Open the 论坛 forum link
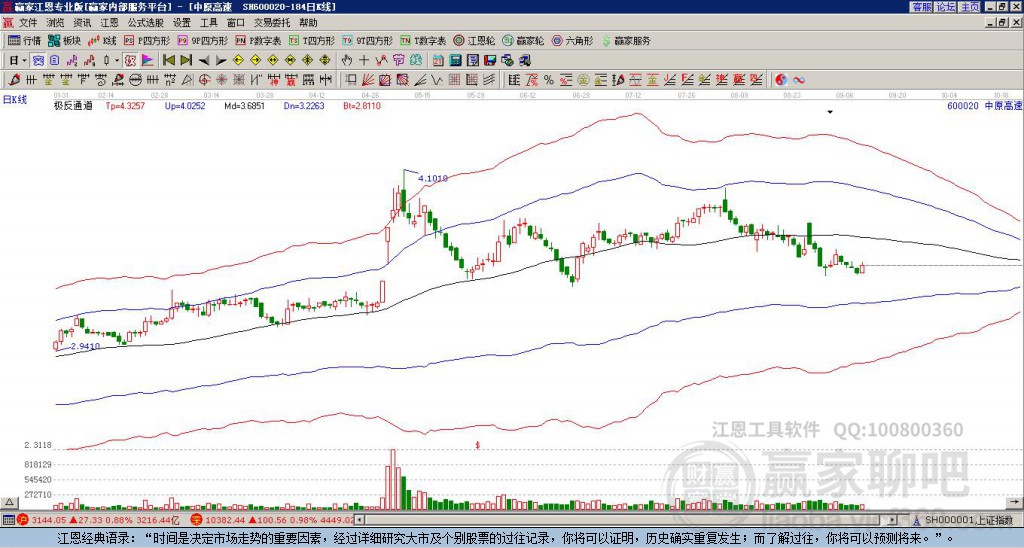This screenshot has height=548, width=1024. (946, 6)
